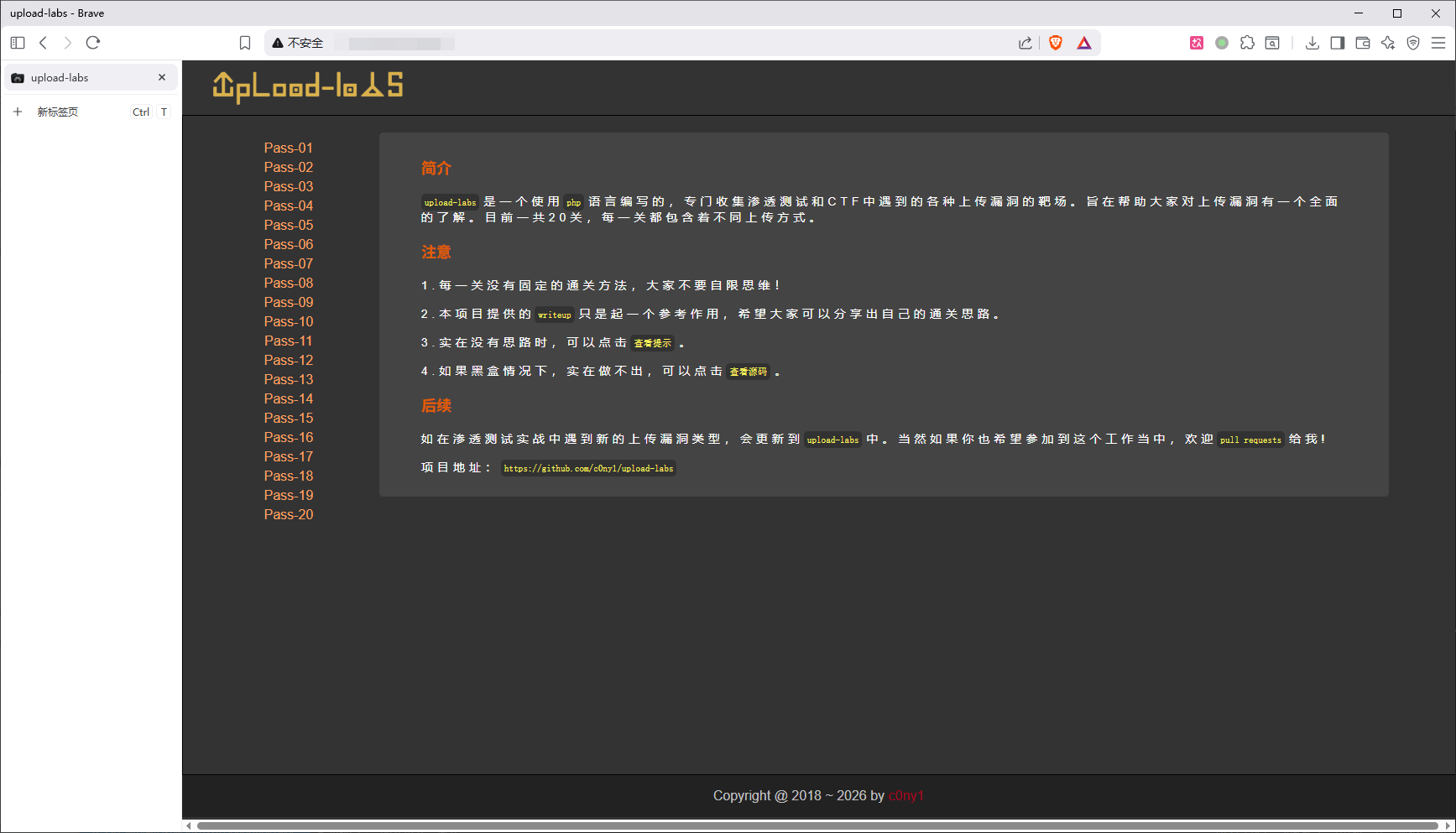The height and width of the screenshot is (833, 1456).
Task: Go to Pass-09 level
Action: pyautogui.click(x=289, y=302)
